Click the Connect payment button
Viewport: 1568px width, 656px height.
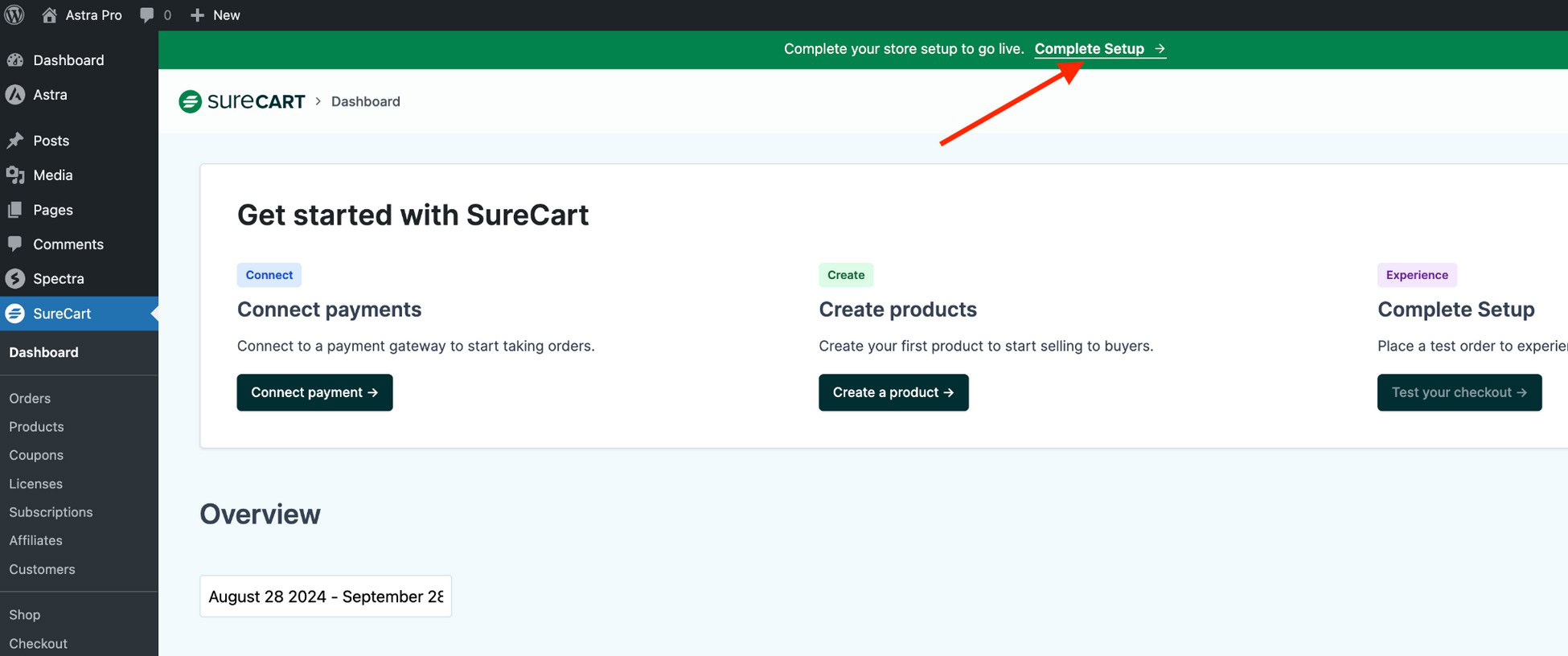[314, 392]
